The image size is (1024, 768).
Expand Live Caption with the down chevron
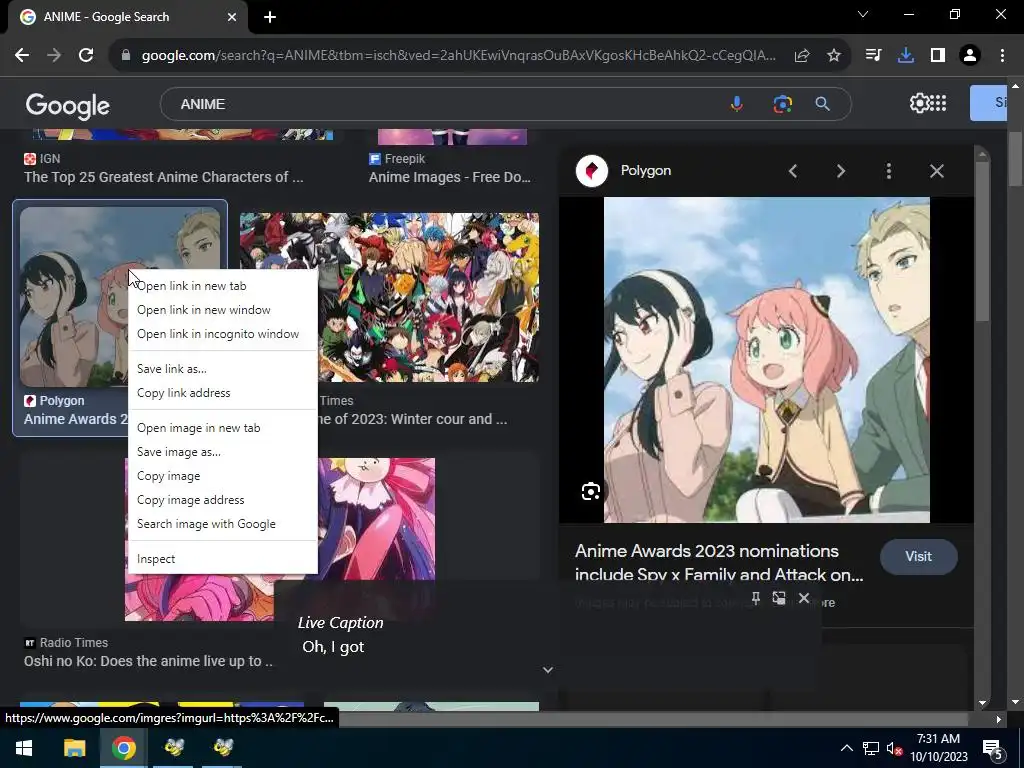548,669
